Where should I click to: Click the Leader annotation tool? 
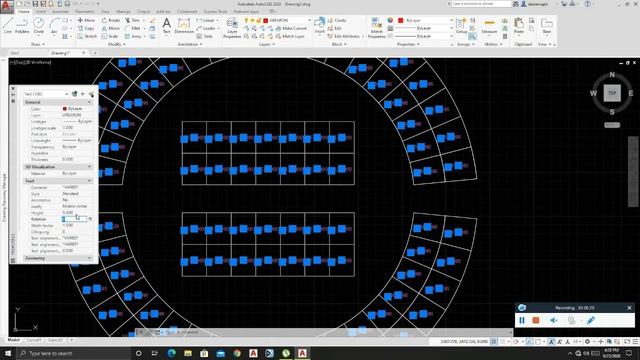pos(206,28)
